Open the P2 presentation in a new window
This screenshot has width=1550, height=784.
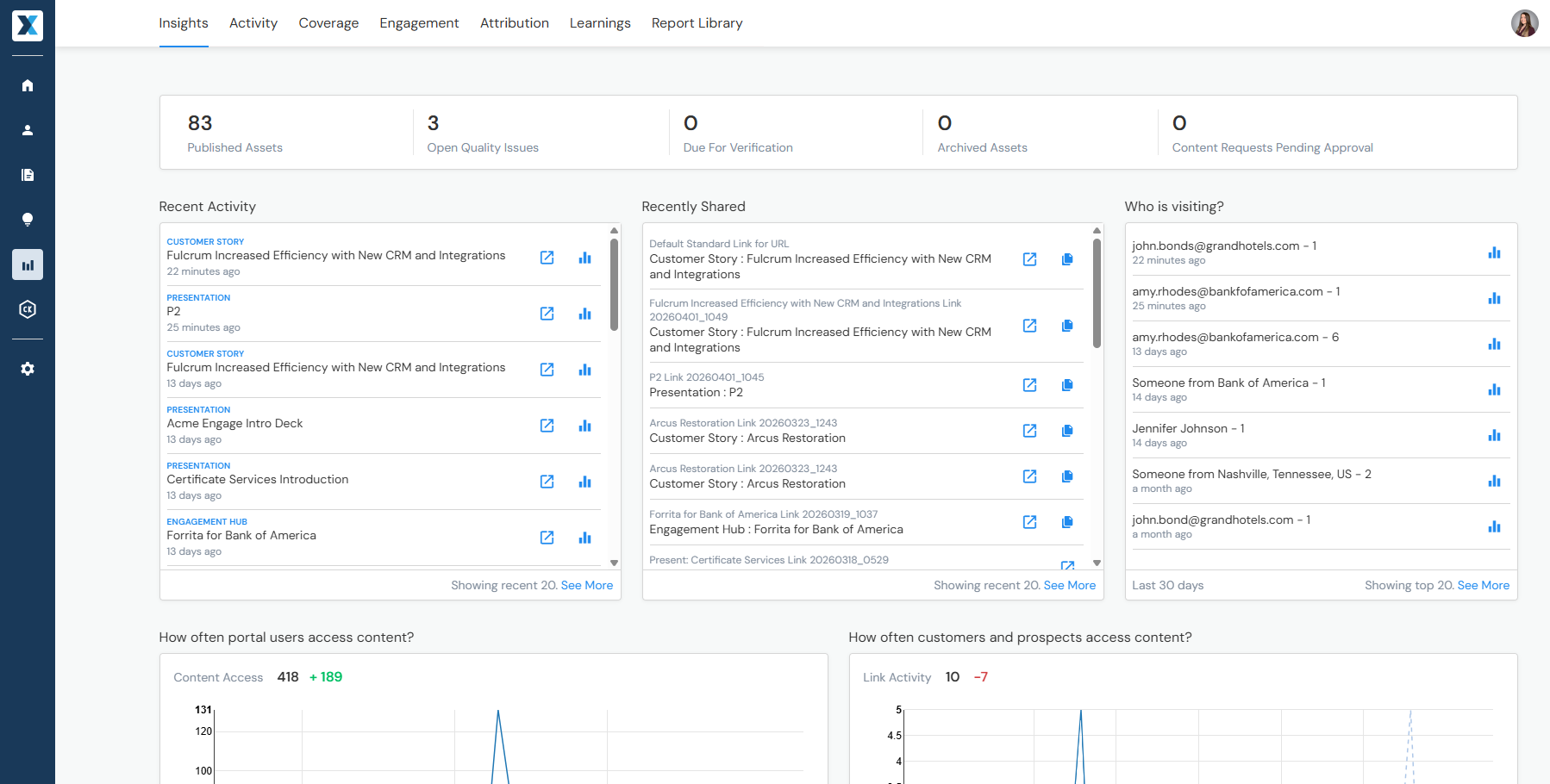(547, 314)
